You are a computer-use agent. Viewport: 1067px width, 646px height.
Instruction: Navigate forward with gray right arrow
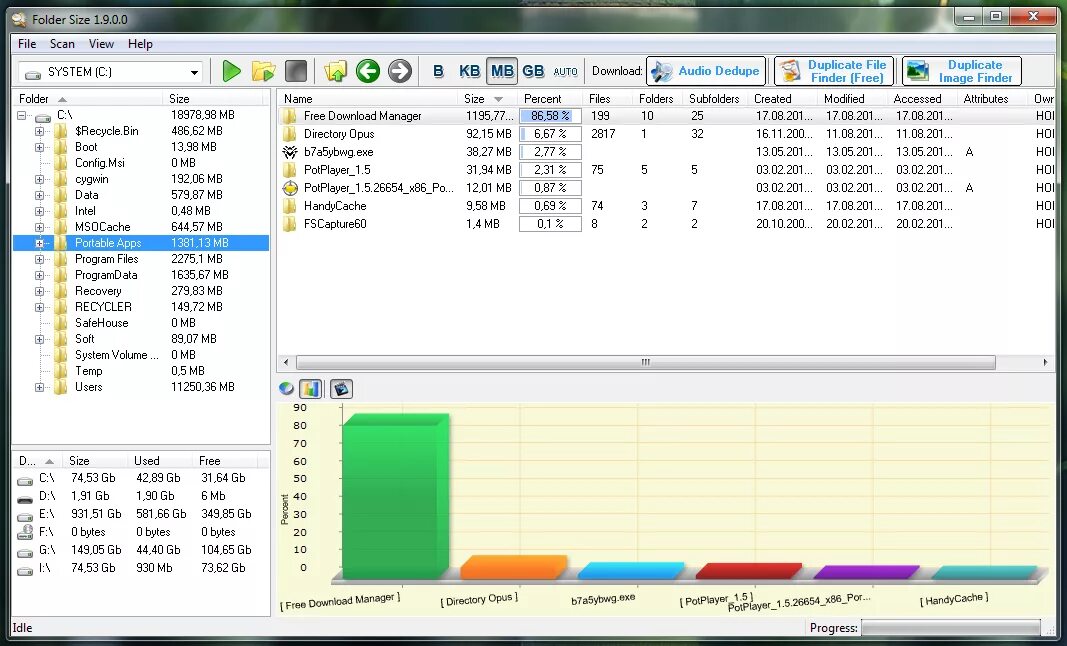[399, 71]
